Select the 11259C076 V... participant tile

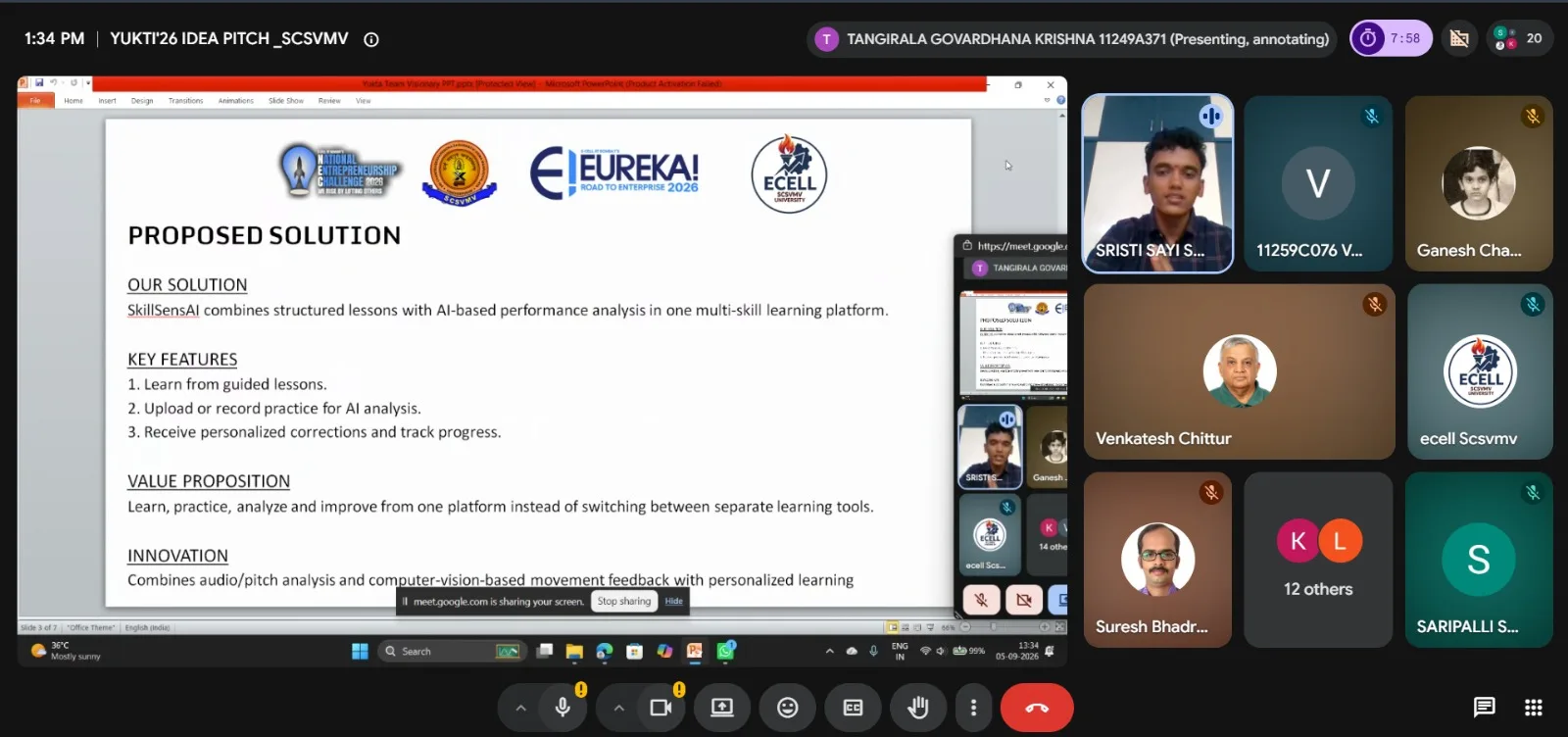click(x=1318, y=183)
